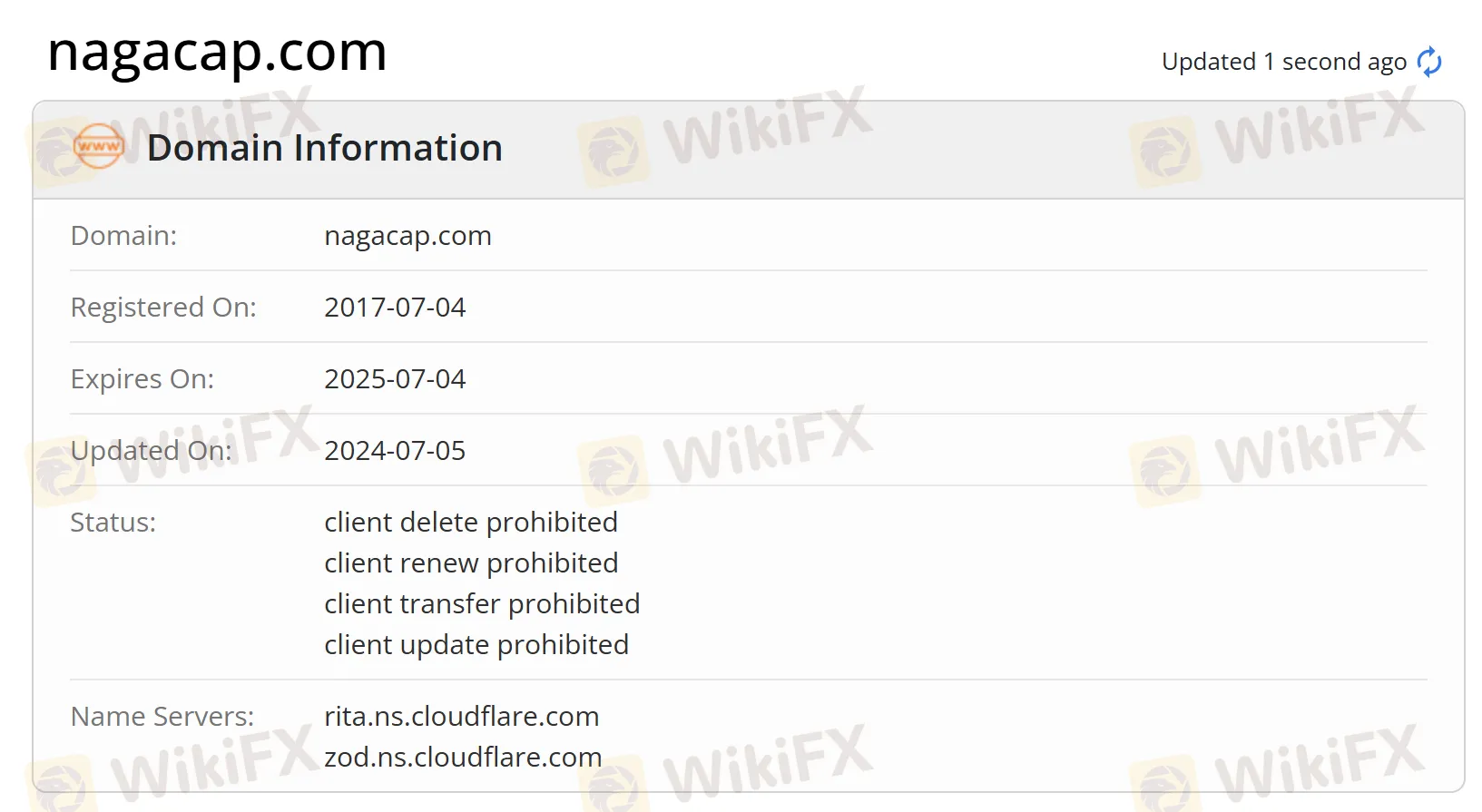The height and width of the screenshot is (812, 1482).
Task: Click the rita.ns.cloudflare.com name server
Action: click(x=461, y=717)
